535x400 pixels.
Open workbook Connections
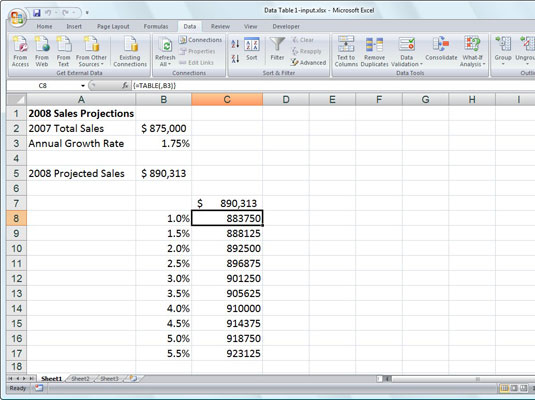click(x=200, y=40)
